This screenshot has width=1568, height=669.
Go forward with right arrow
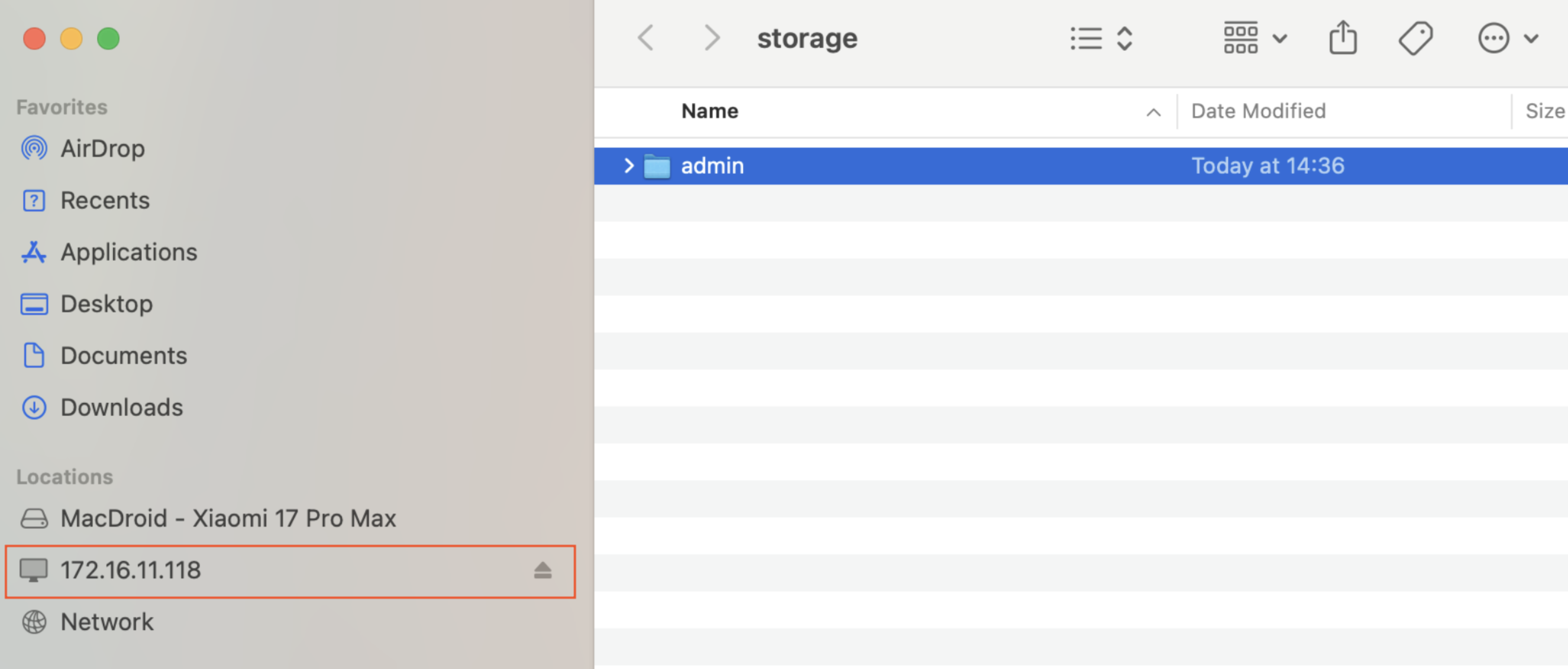click(712, 39)
